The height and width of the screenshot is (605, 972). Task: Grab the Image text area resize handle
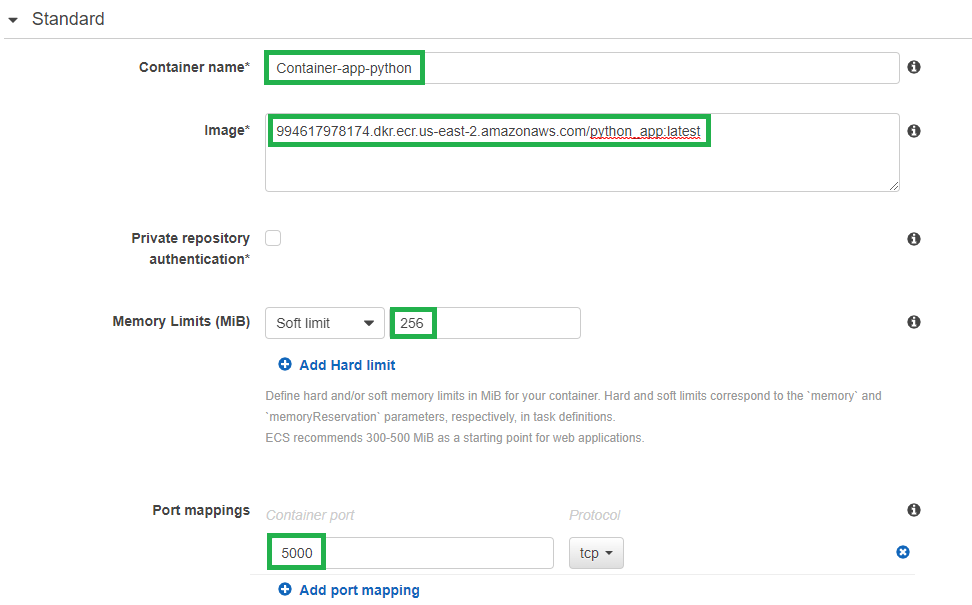click(x=894, y=186)
